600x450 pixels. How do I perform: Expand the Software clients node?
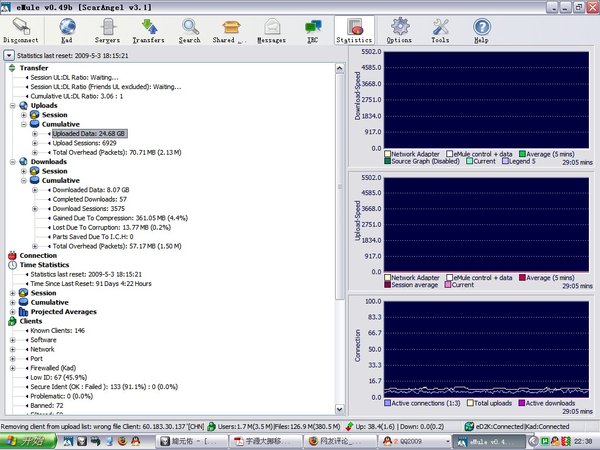12,340
